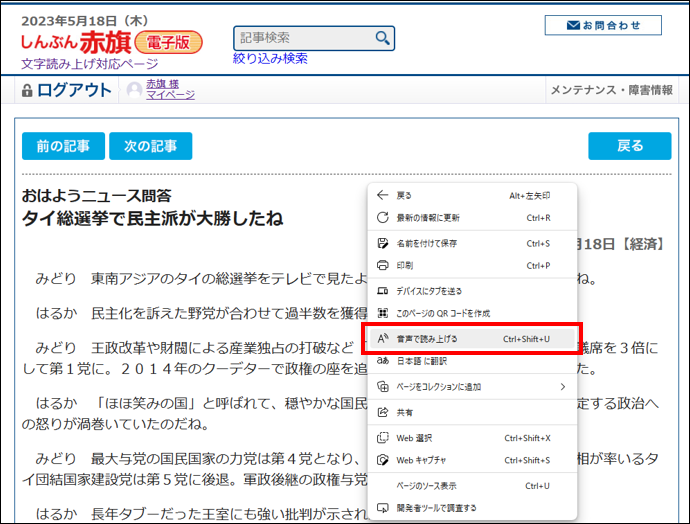This screenshot has height=524, width=690.
Task: Click the read aloud icon
Action: point(383,338)
